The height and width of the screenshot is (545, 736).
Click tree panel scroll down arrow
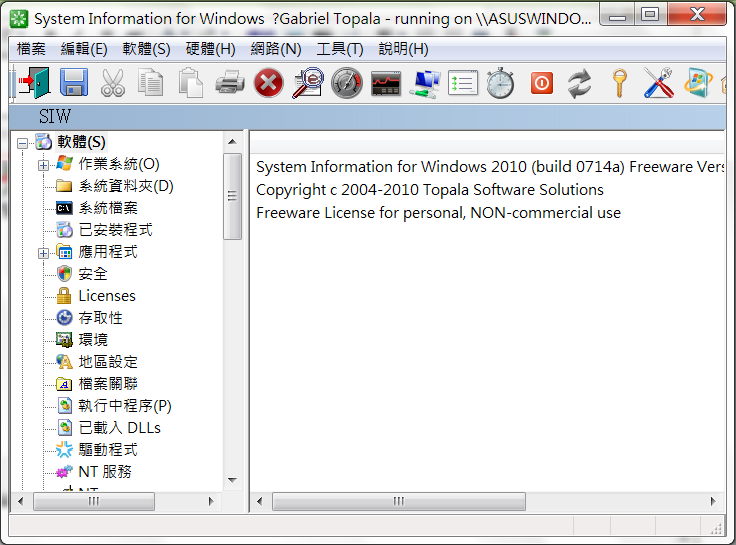pyautogui.click(x=232, y=480)
